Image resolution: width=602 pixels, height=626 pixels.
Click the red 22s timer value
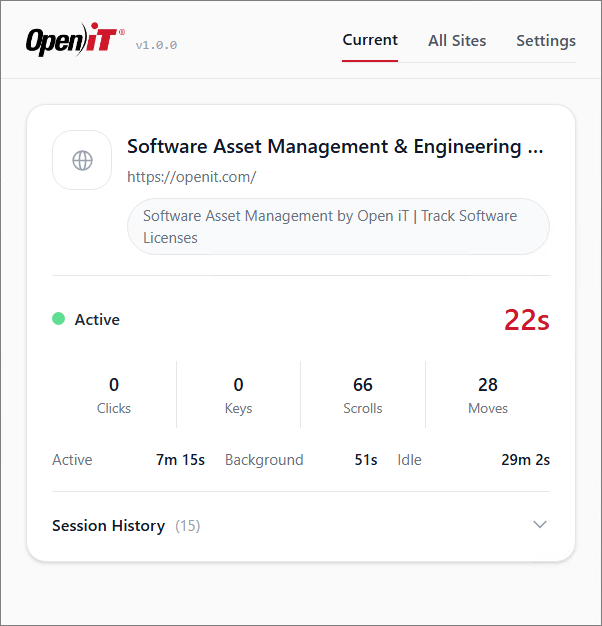527,320
